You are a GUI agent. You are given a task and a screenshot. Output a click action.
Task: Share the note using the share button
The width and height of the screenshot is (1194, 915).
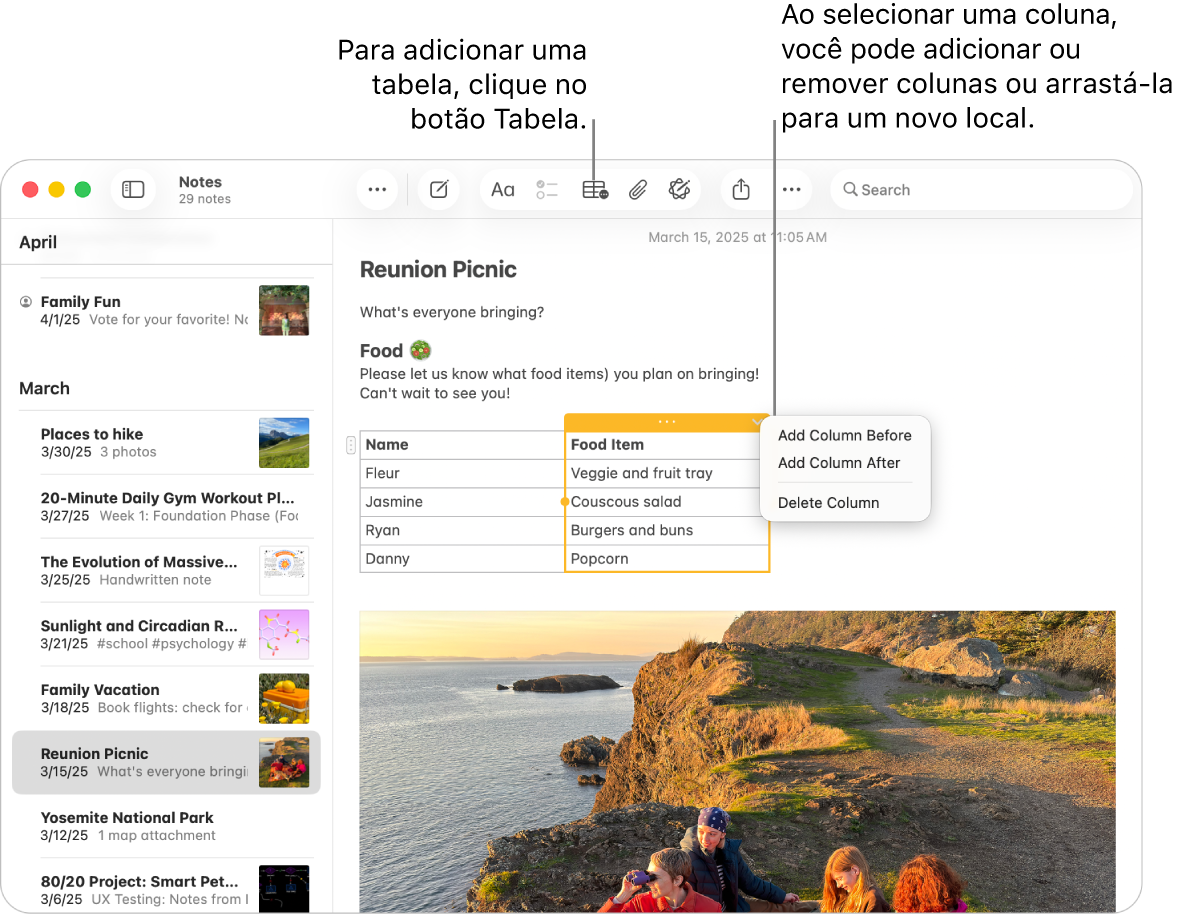(741, 189)
